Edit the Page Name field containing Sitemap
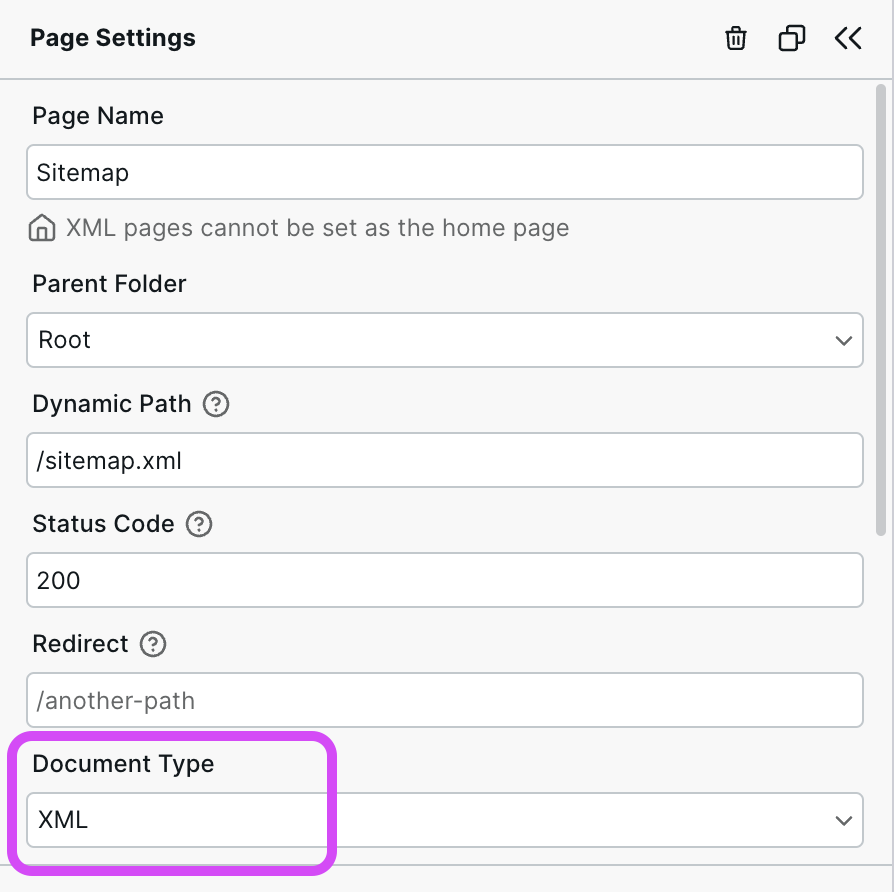Screen dimensions: 896x892 click(x=445, y=172)
